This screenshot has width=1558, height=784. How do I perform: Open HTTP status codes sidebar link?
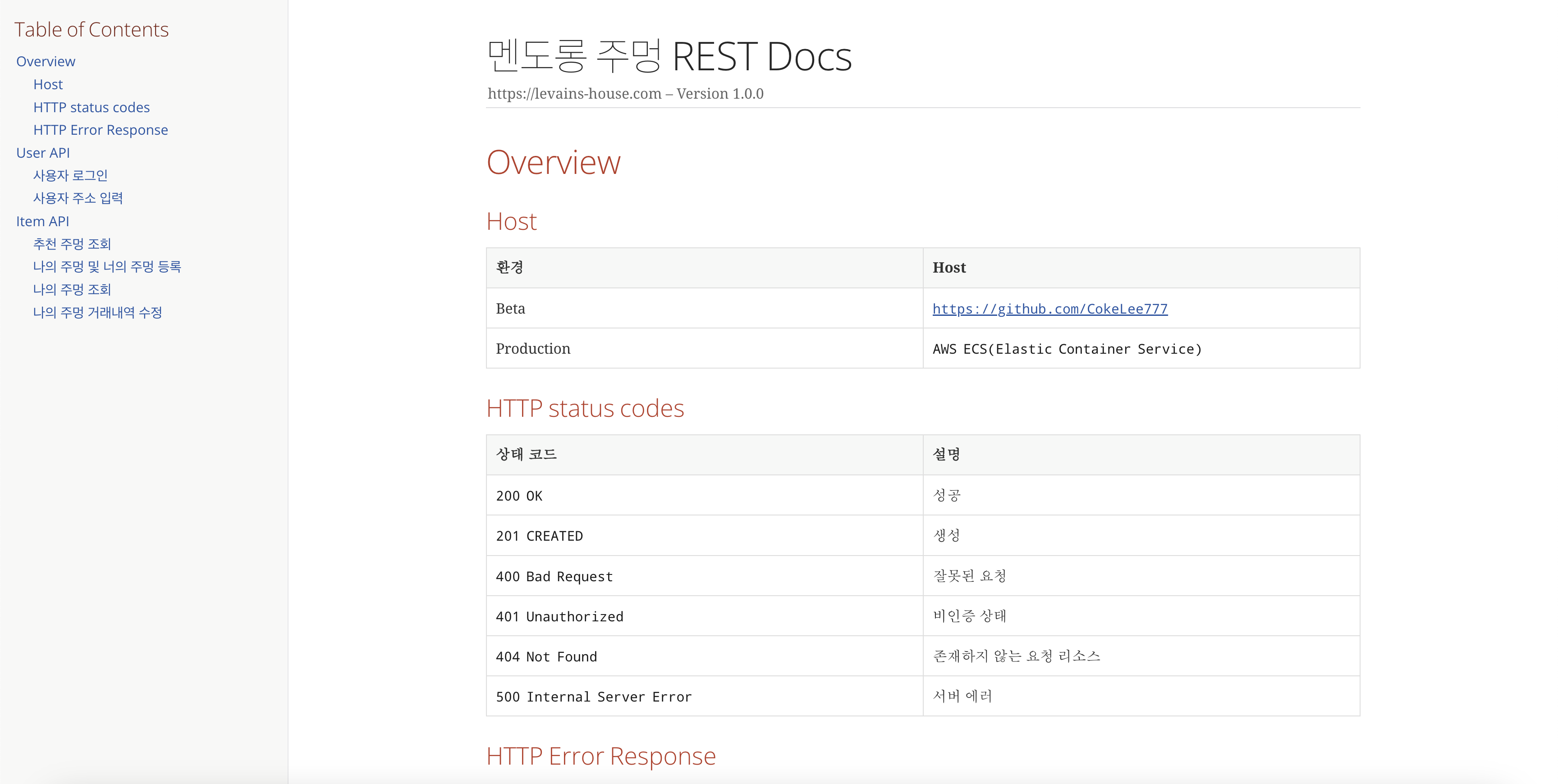coord(92,108)
